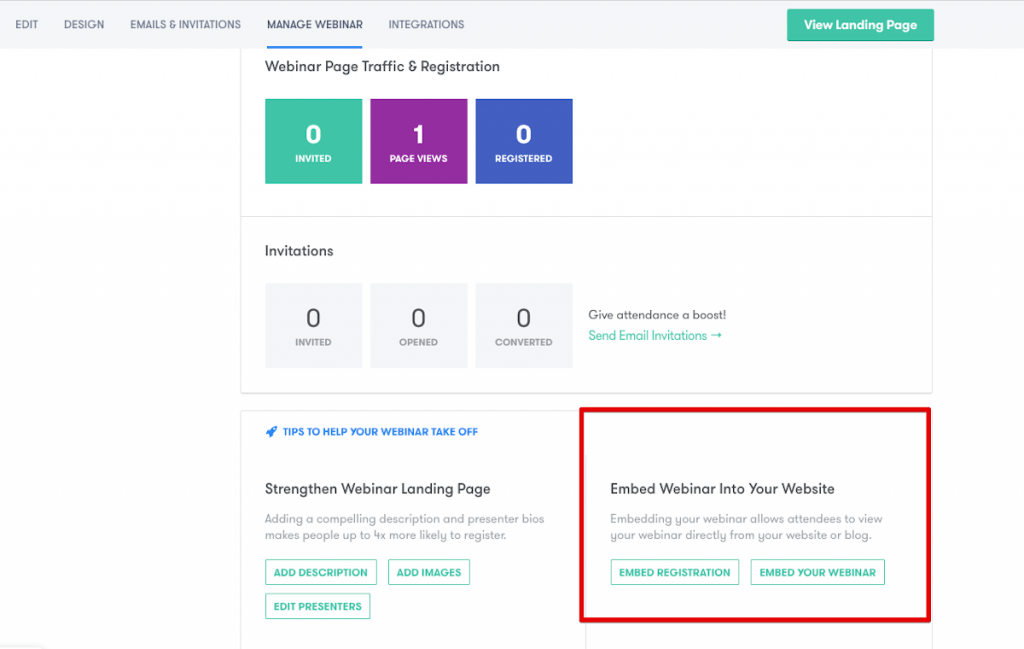The height and width of the screenshot is (649, 1024).
Task: Select the EDIT PRESENTERS button
Action: pyautogui.click(x=317, y=606)
